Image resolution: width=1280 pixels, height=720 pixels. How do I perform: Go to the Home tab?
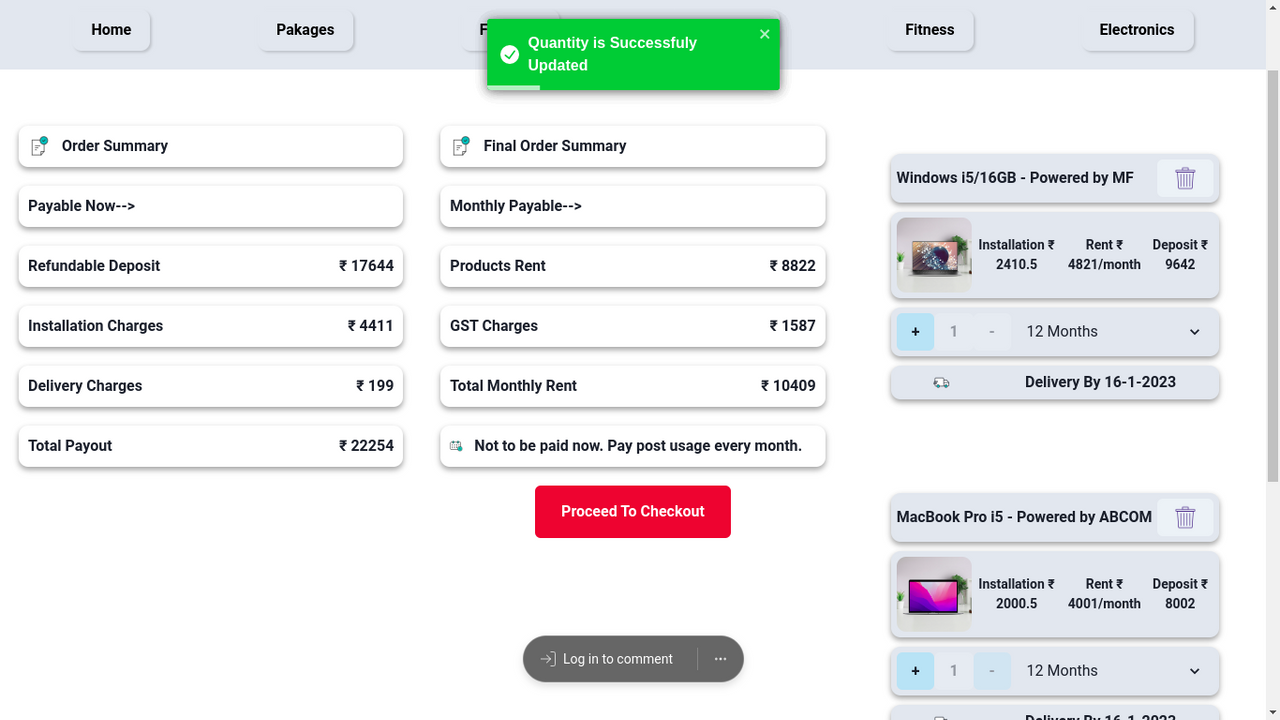(111, 30)
